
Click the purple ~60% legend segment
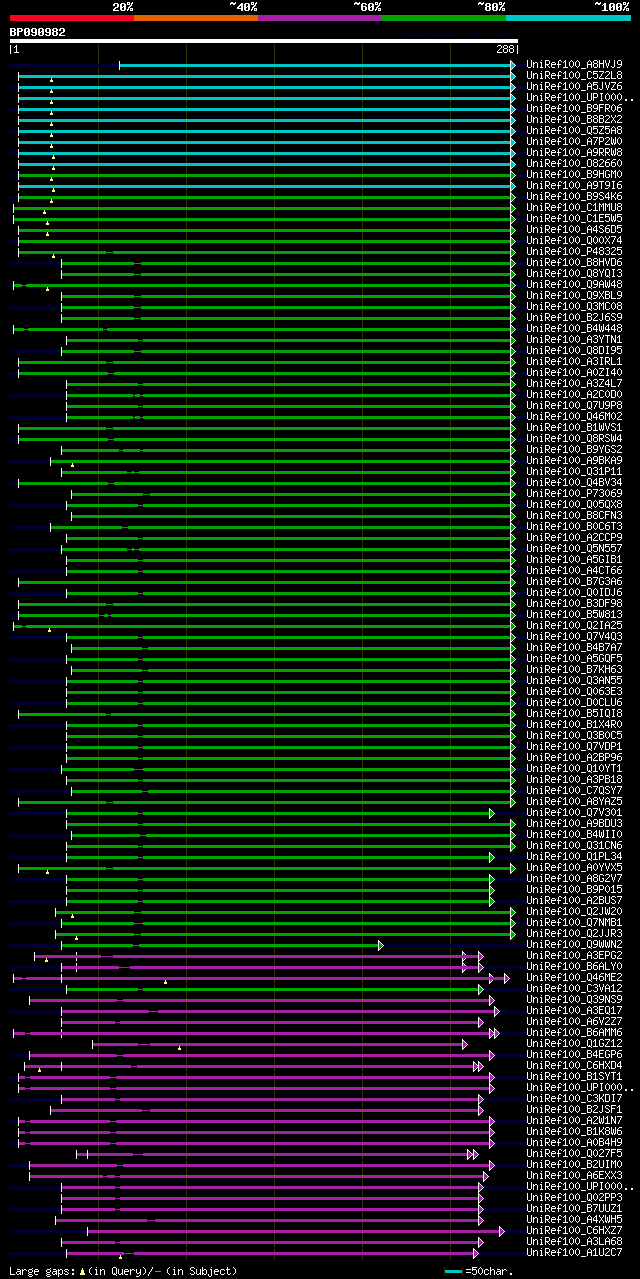320,18
